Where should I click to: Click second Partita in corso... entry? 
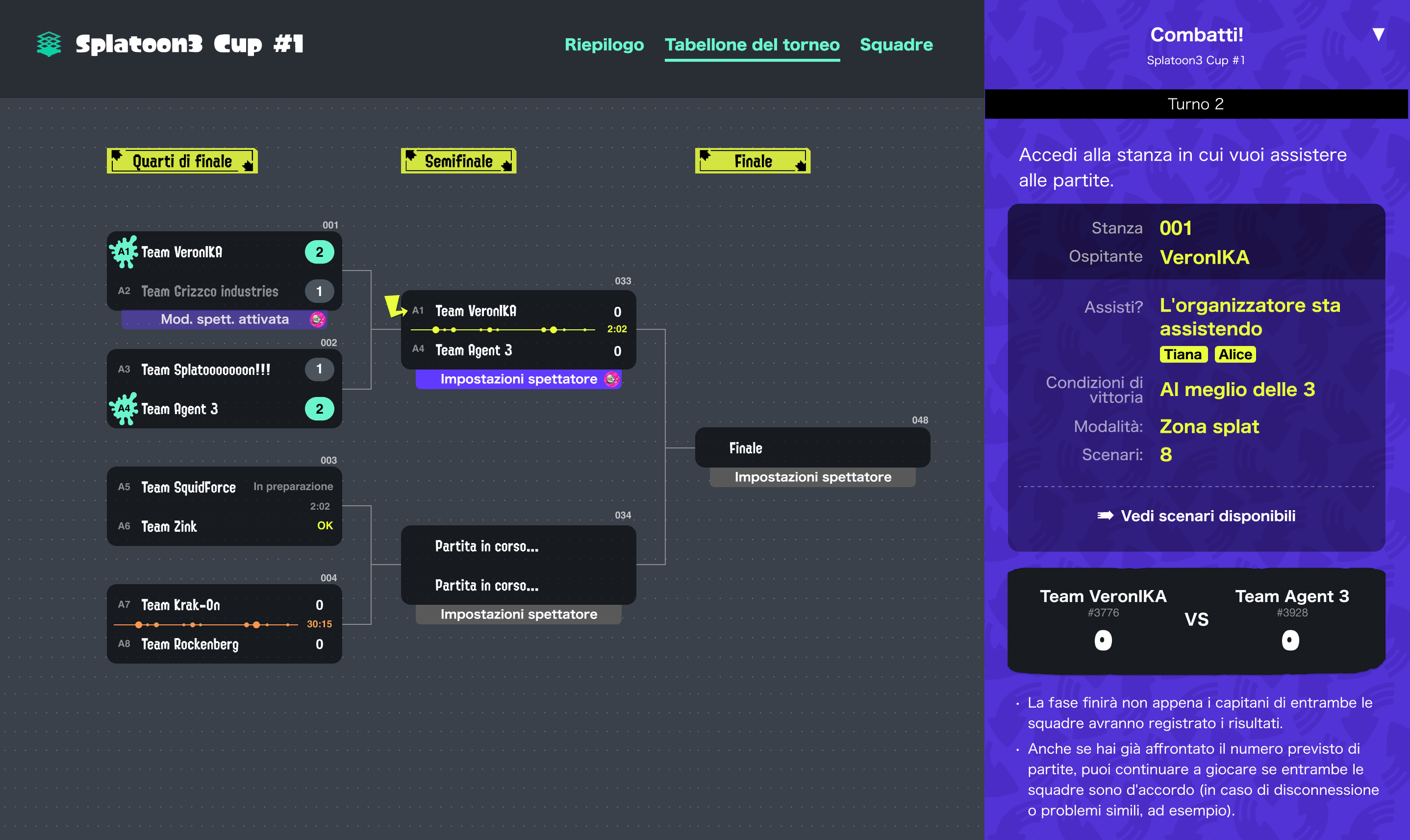coord(486,585)
